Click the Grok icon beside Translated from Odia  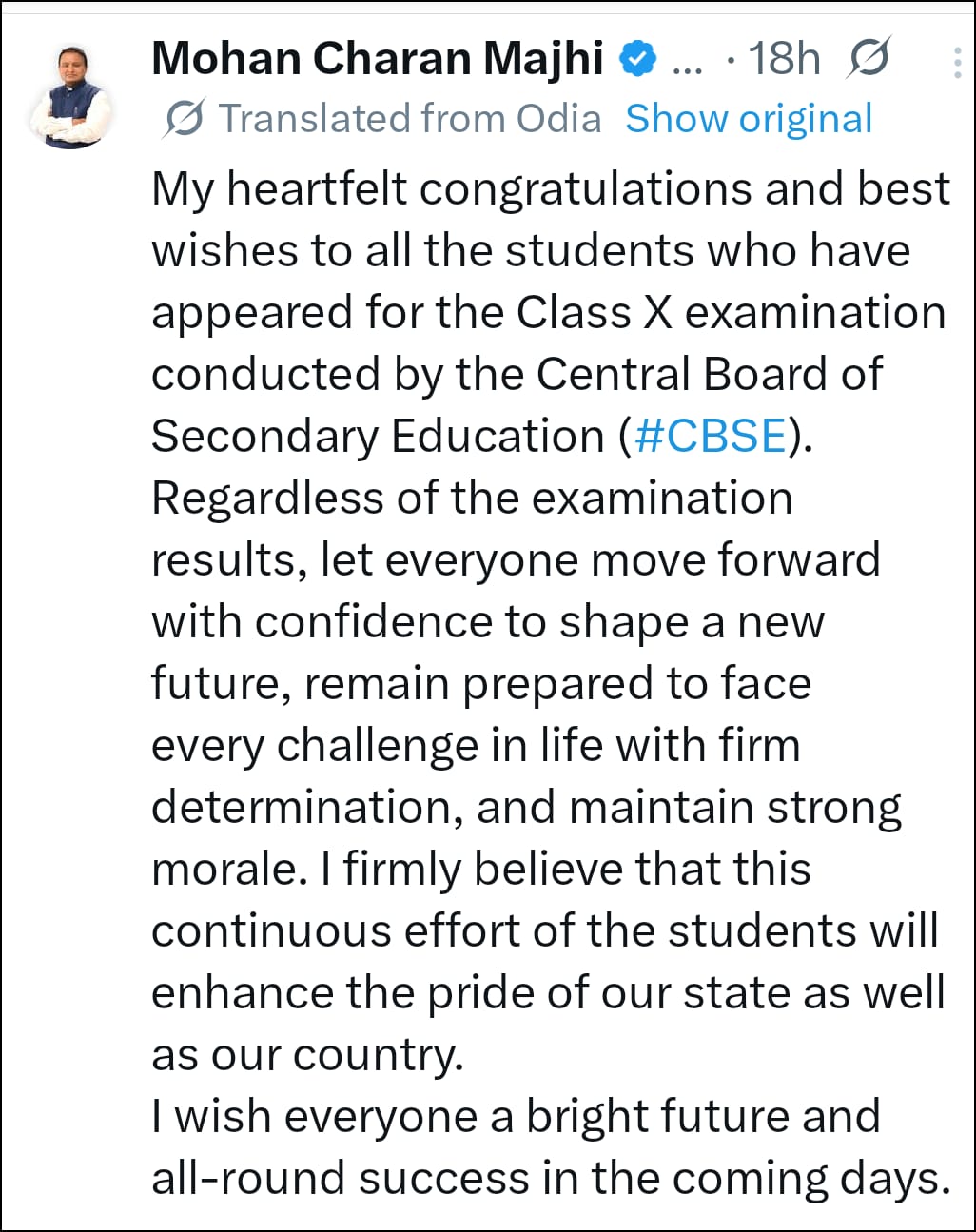point(186,118)
